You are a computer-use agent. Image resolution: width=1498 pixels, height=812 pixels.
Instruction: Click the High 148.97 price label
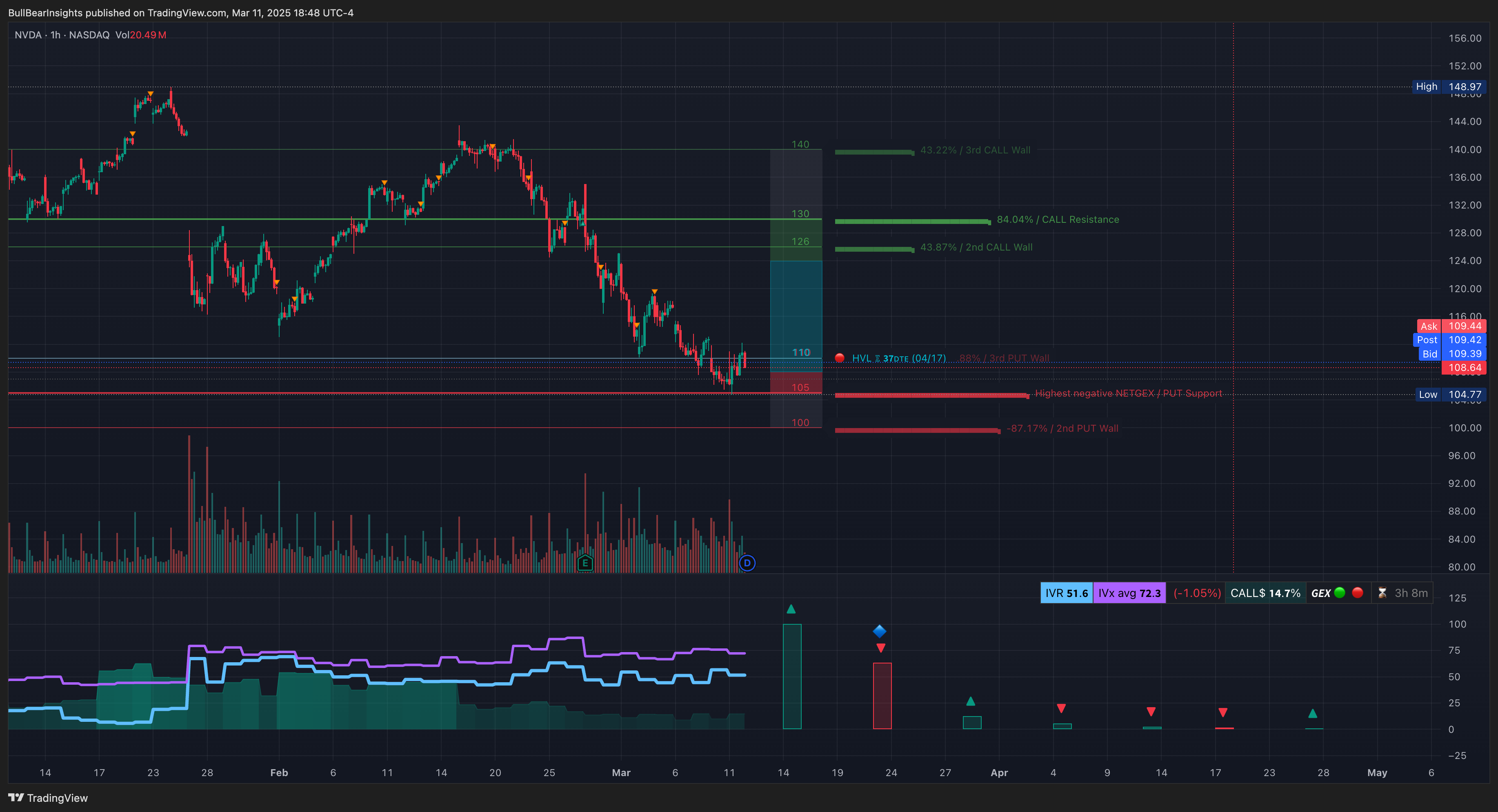point(1449,87)
